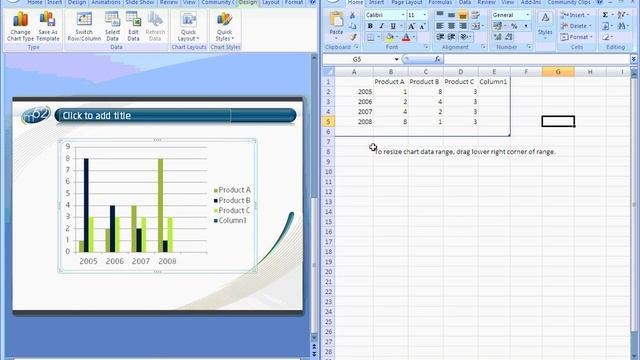The width and height of the screenshot is (640, 360).
Task: Open Cell Styles gallery button
Action: [x=545, y=26]
